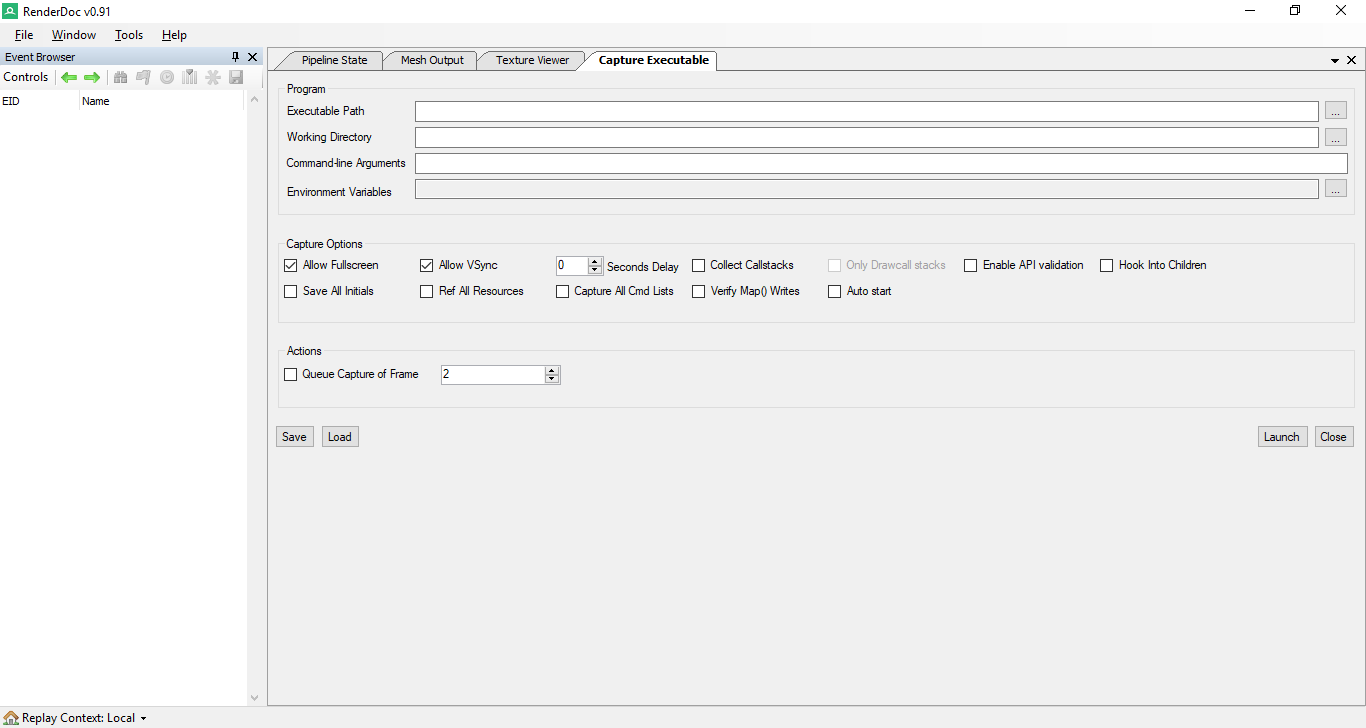Viewport: 1366px width, 728px height.
Task: Pin the Event Browser panel
Action: (x=236, y=57)
